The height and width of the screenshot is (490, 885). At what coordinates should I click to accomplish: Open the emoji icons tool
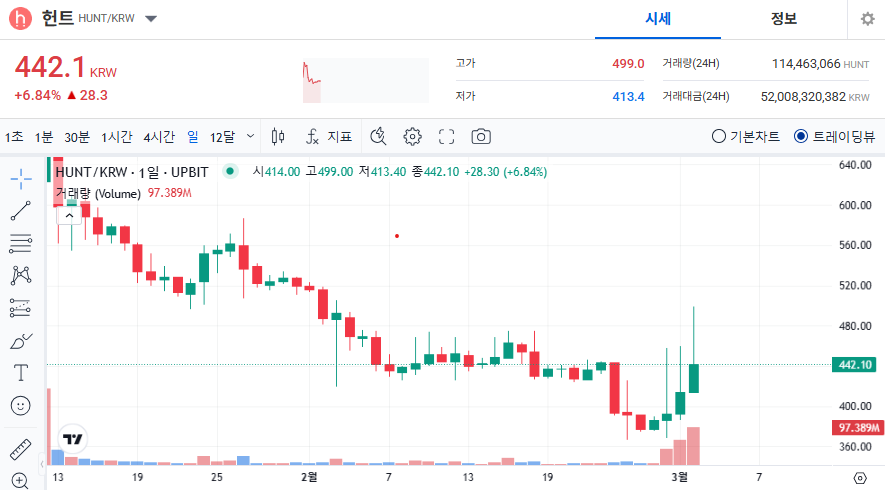tap(21, 405)
